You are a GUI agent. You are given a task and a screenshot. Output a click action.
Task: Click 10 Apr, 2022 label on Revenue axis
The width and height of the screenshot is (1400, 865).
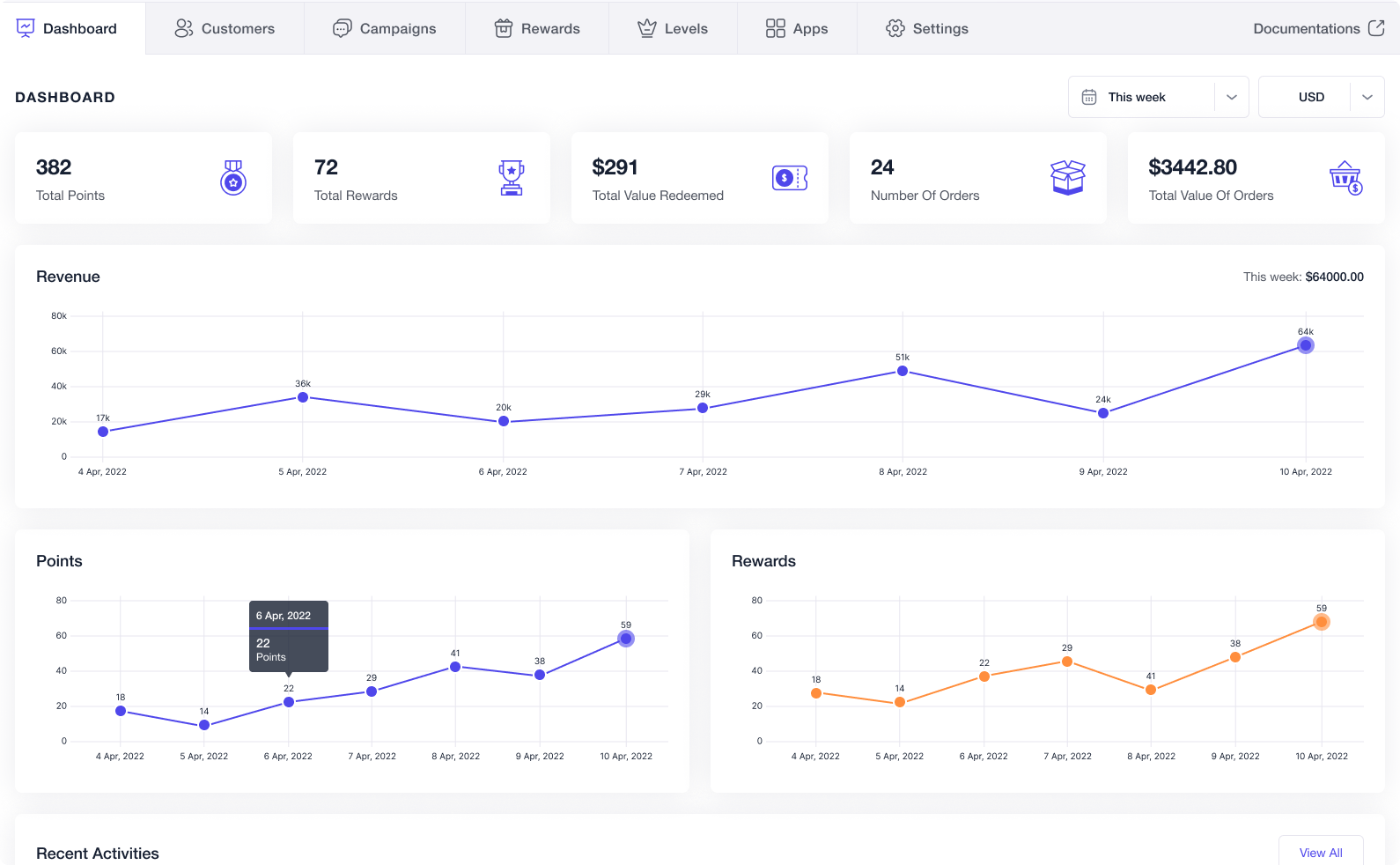tap(1306, 471)
